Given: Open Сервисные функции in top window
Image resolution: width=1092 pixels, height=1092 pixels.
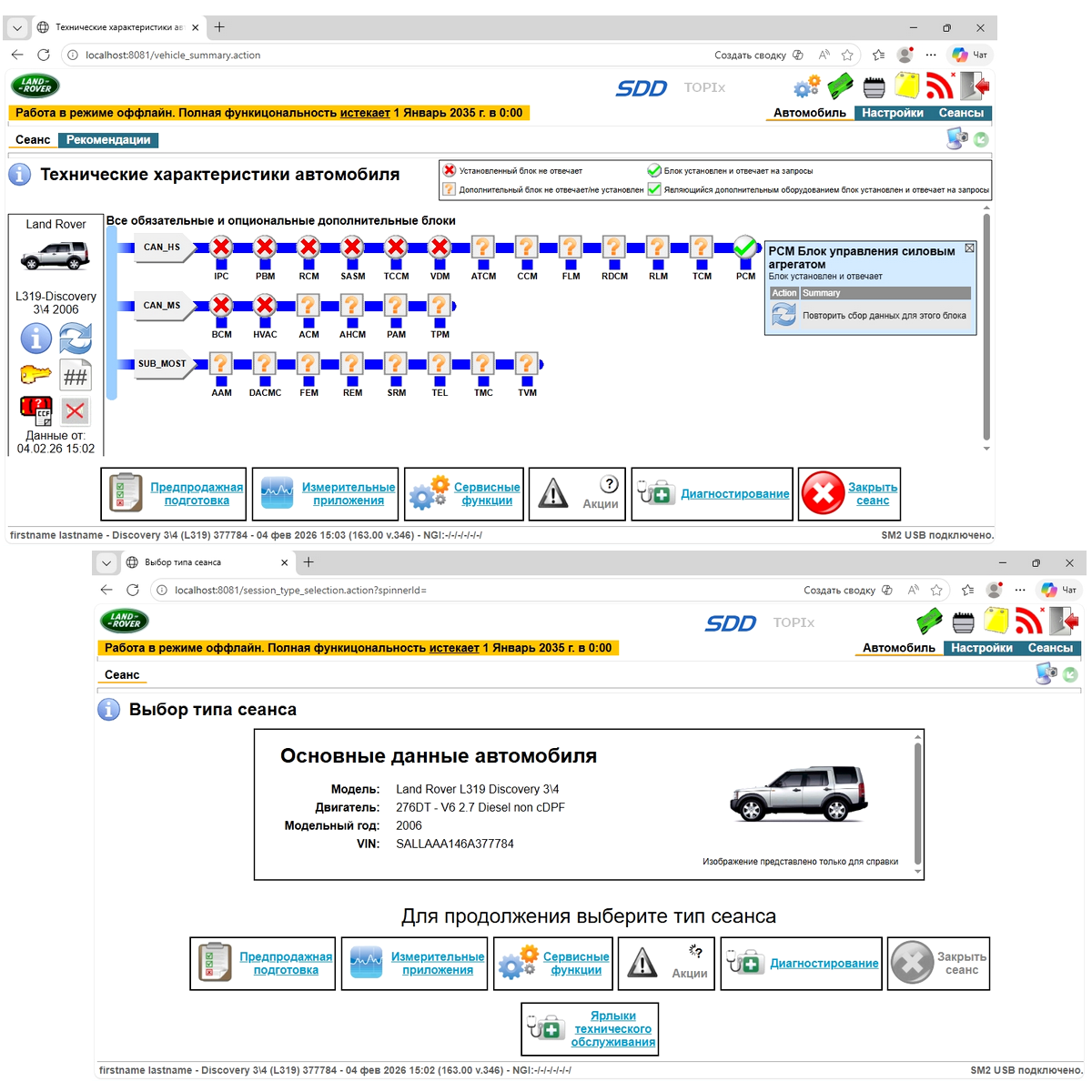Looking at the screenshot, I should coord(463,494).
